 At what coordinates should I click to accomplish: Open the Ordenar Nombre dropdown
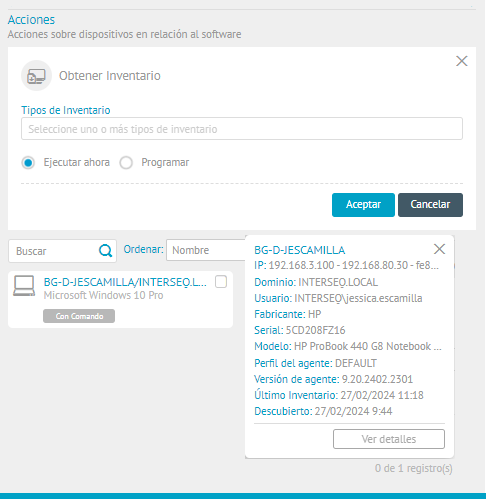[206, 250]
